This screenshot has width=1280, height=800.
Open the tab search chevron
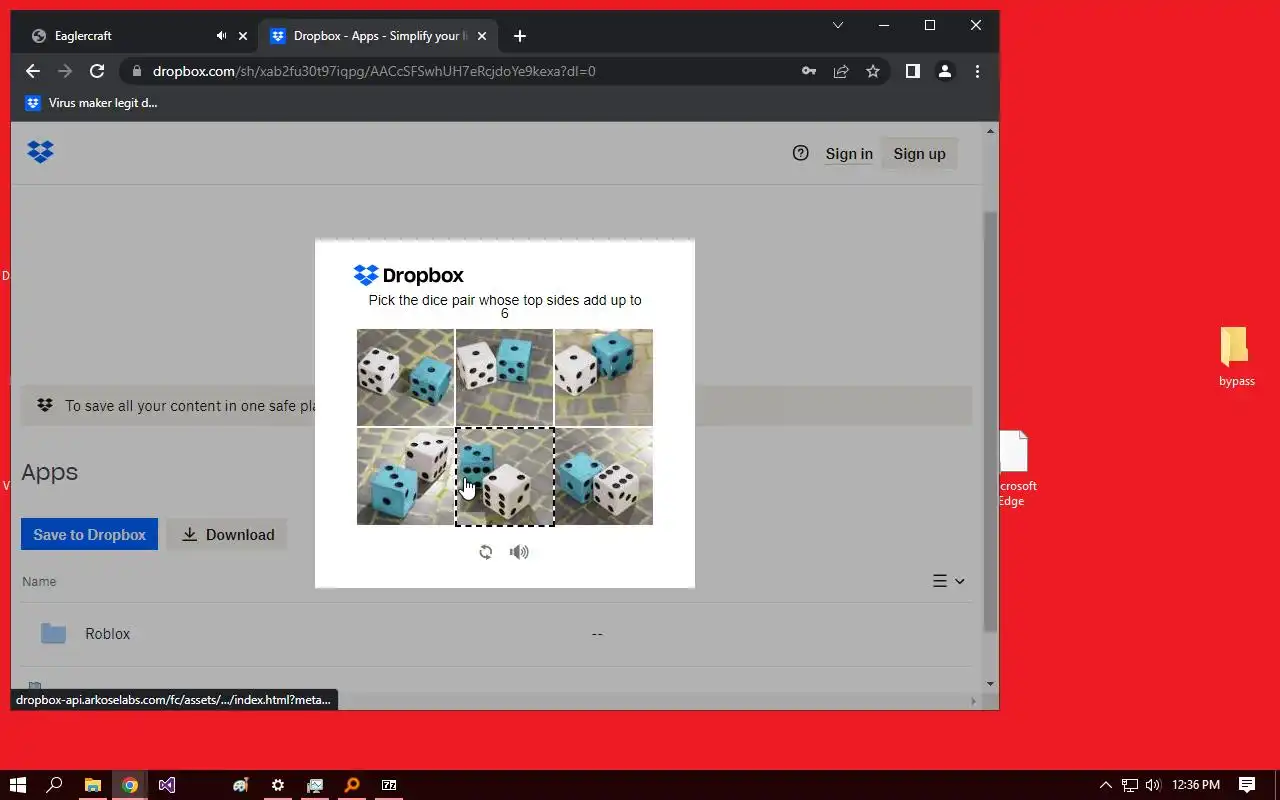(838, 25)
